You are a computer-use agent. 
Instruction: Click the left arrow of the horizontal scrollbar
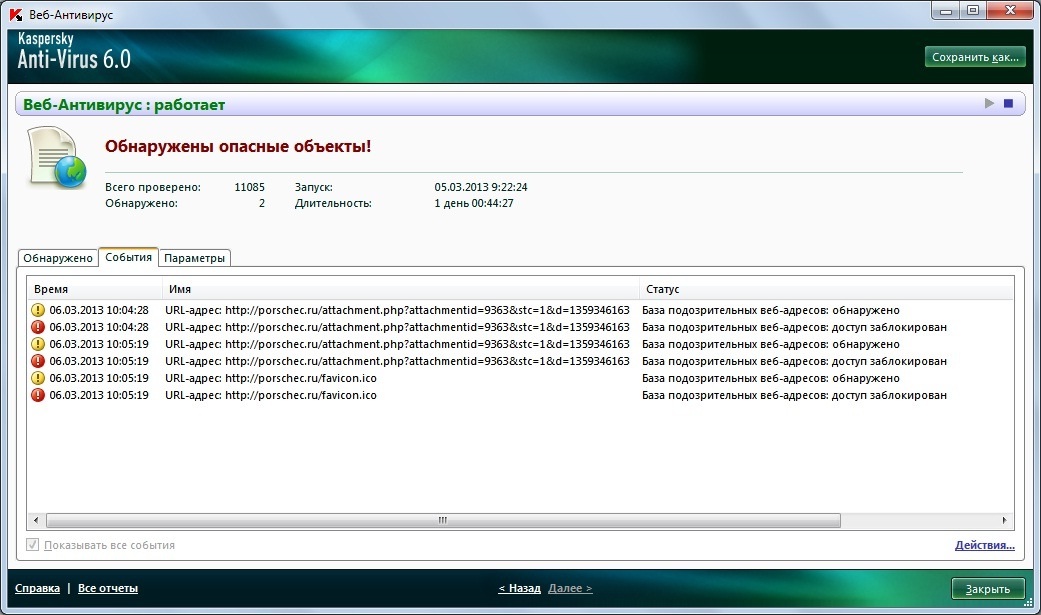pos(36,520)
